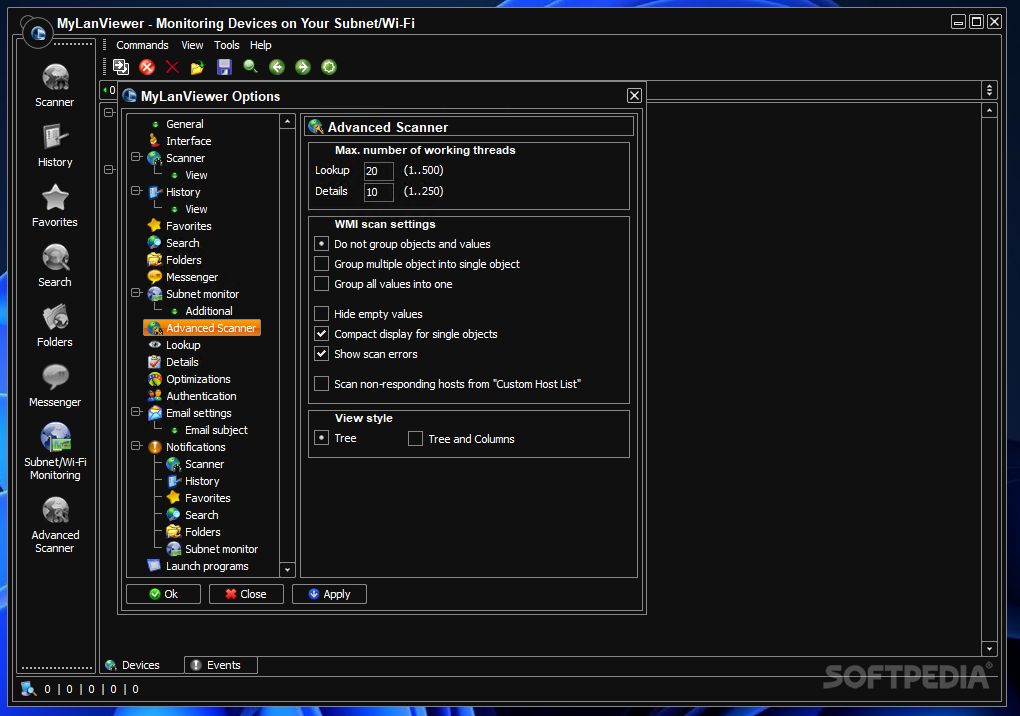
Task: Select Additional under Subnet monitor
Action: [208, 311]
